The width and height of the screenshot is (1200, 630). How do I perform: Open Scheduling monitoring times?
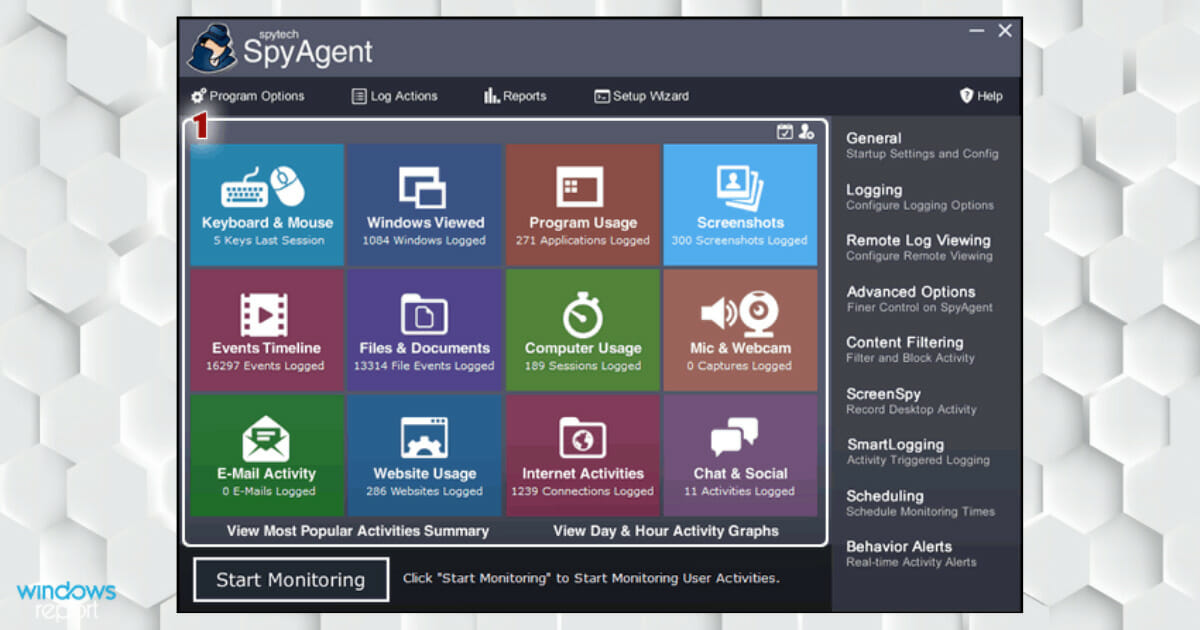coord(921,503)
